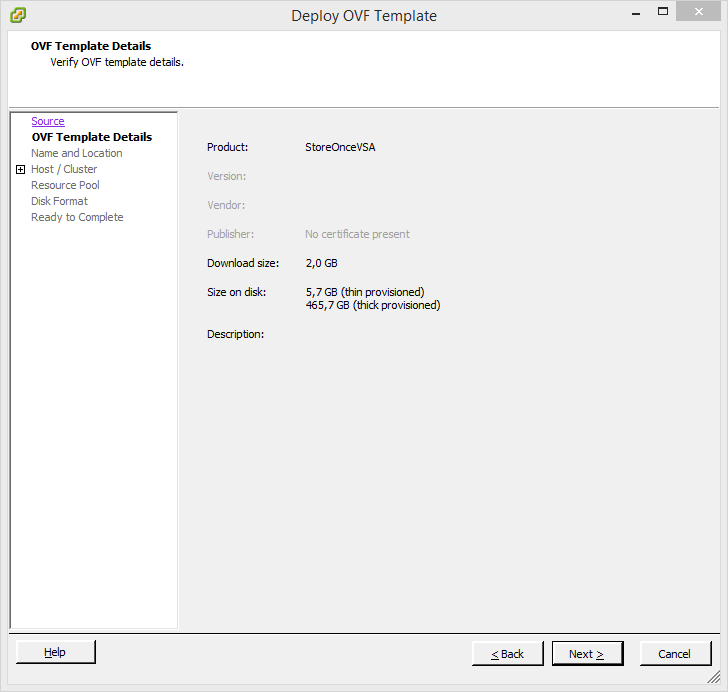Go back to the Source step
The width and height of the screenshot is (728, 692).
coord(48,121)
